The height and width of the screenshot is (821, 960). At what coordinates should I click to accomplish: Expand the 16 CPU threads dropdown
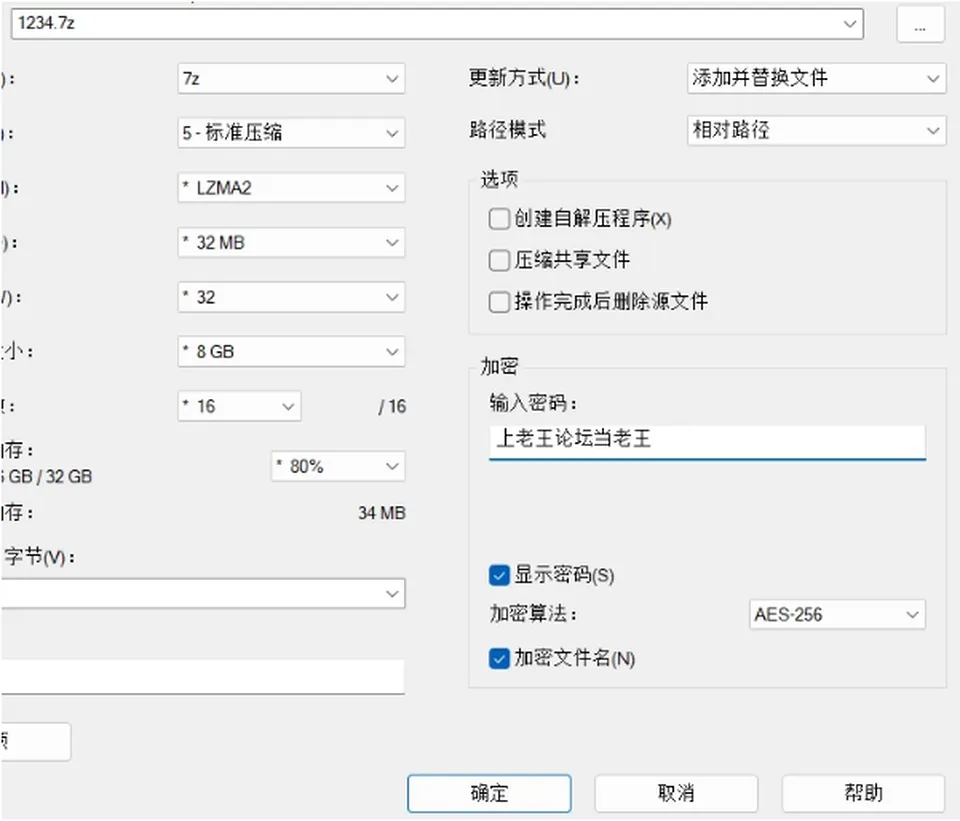pos(239,406)
